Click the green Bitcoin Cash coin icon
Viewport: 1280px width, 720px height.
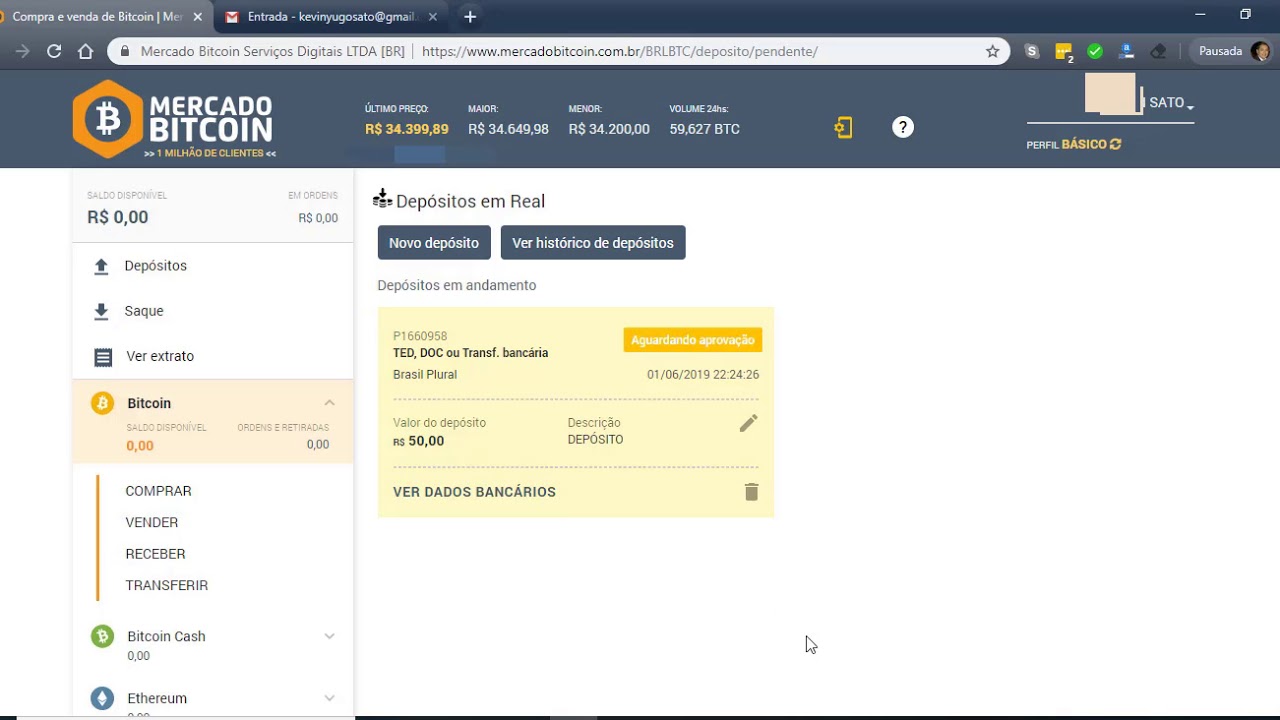pyautogui.click(x=102, y=636)
